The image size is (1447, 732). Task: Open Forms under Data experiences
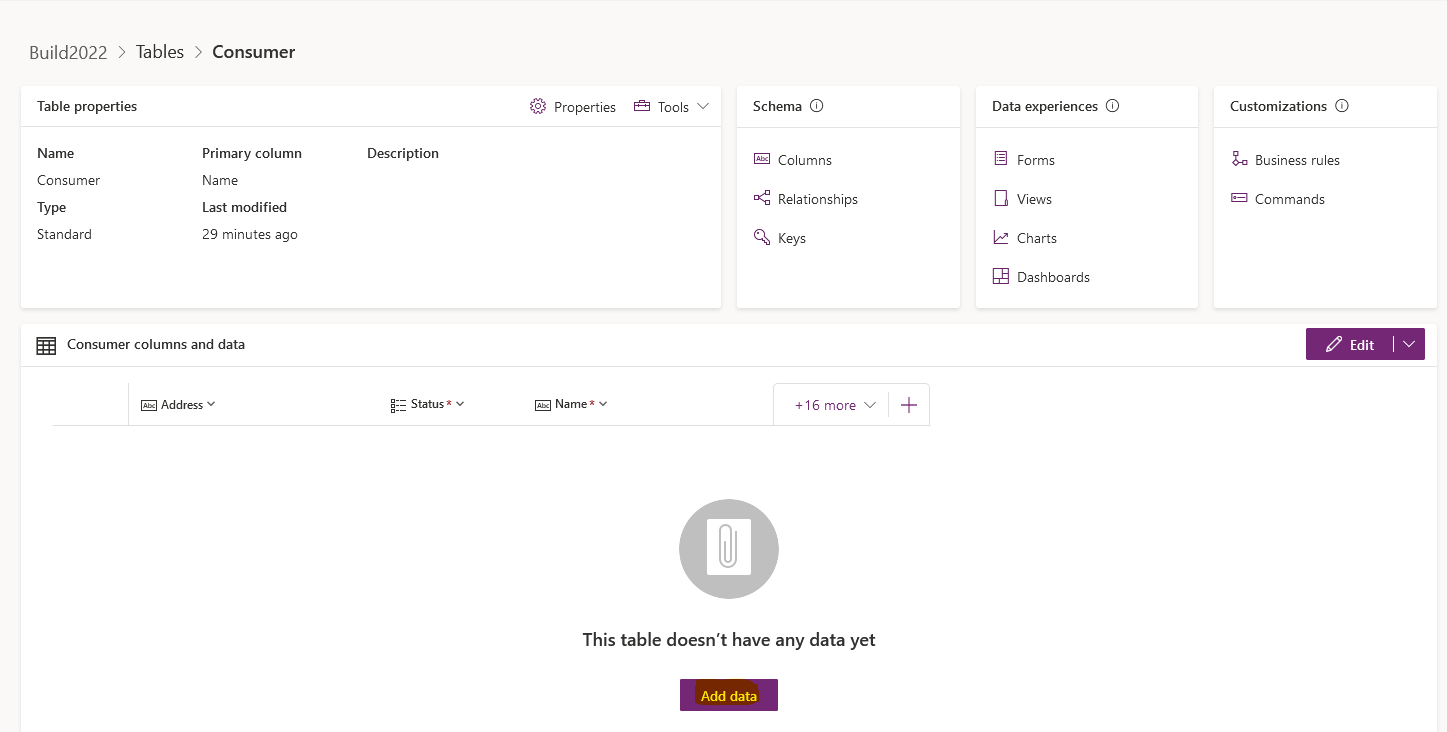coord(1035,160)
